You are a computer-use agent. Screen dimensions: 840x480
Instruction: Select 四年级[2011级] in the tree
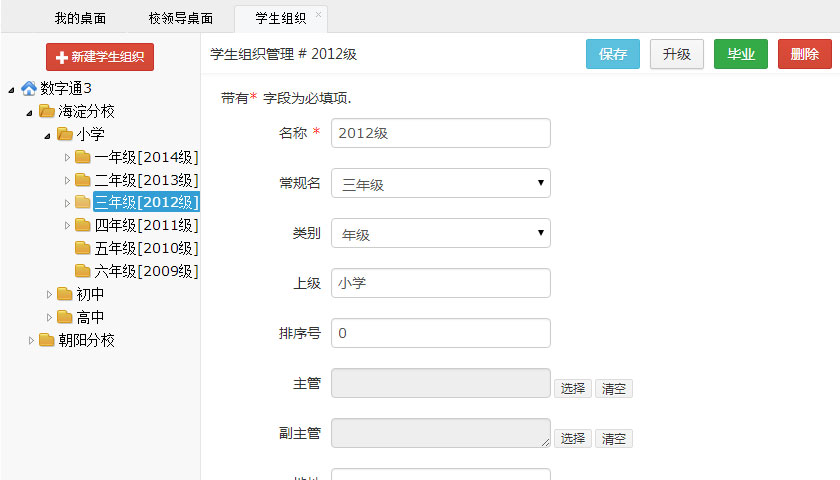(146, 226)
